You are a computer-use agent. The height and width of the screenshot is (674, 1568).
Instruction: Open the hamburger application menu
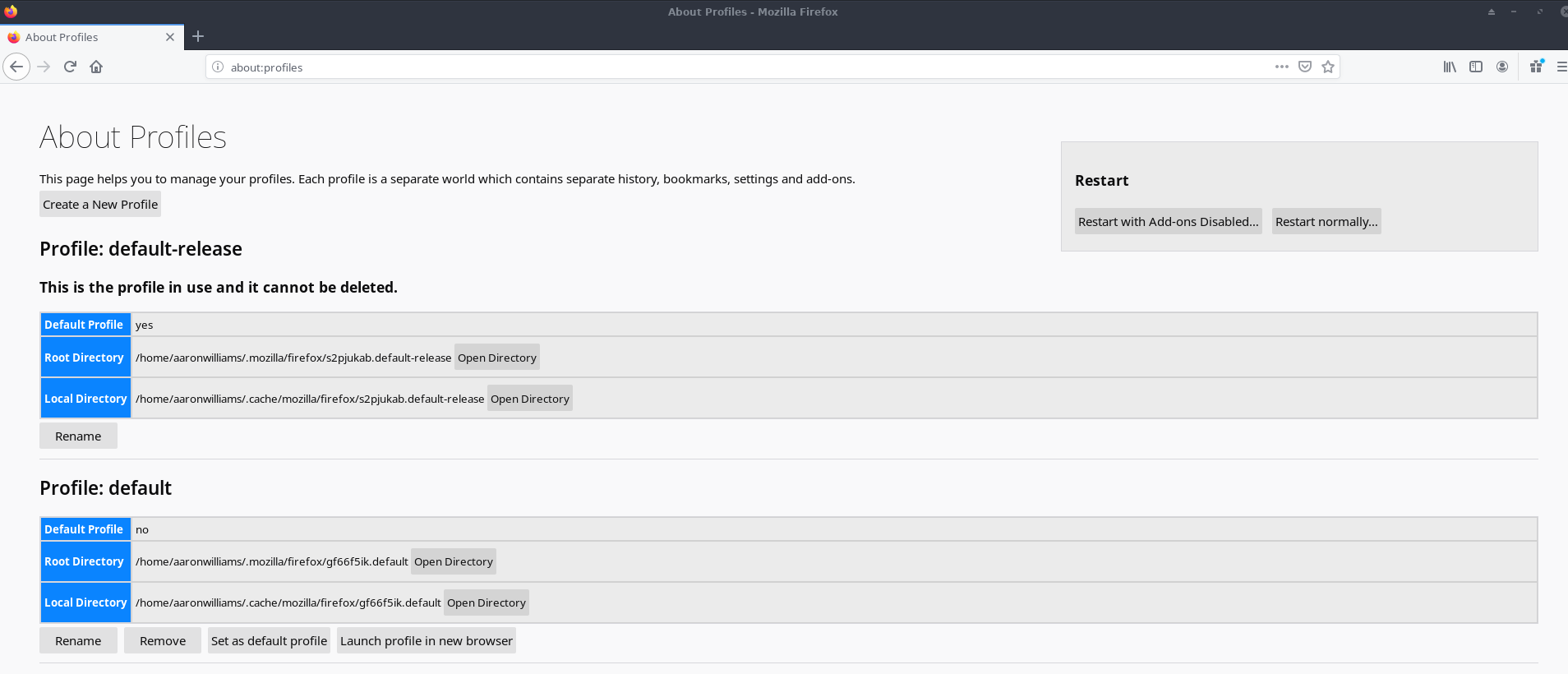tap(1561, 67)
